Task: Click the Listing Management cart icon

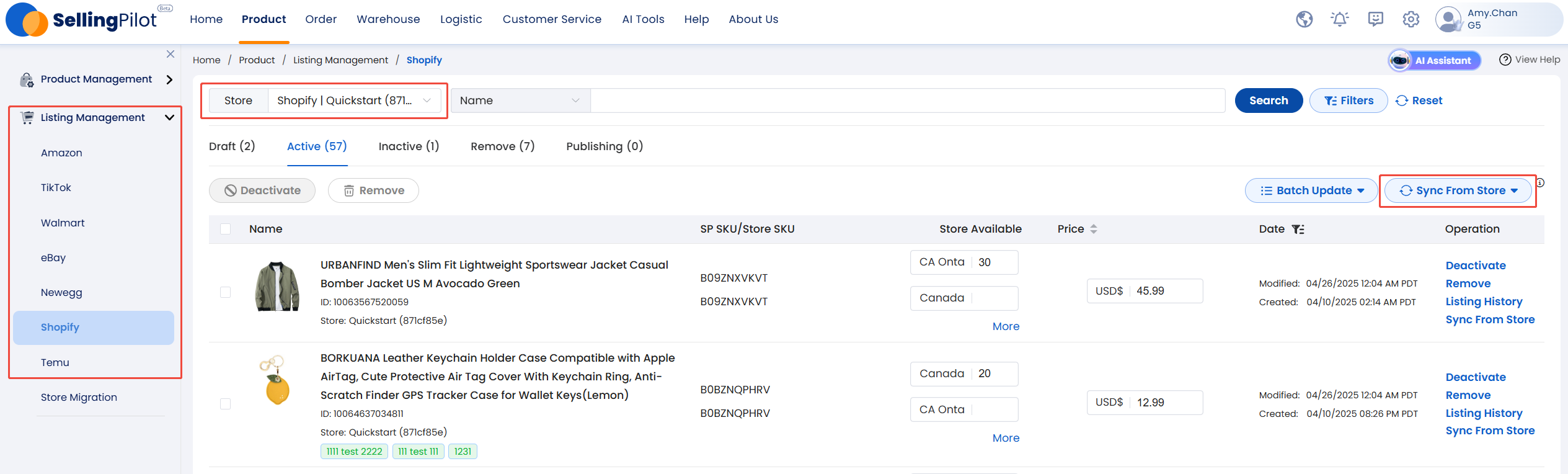Action: point(27,117)
